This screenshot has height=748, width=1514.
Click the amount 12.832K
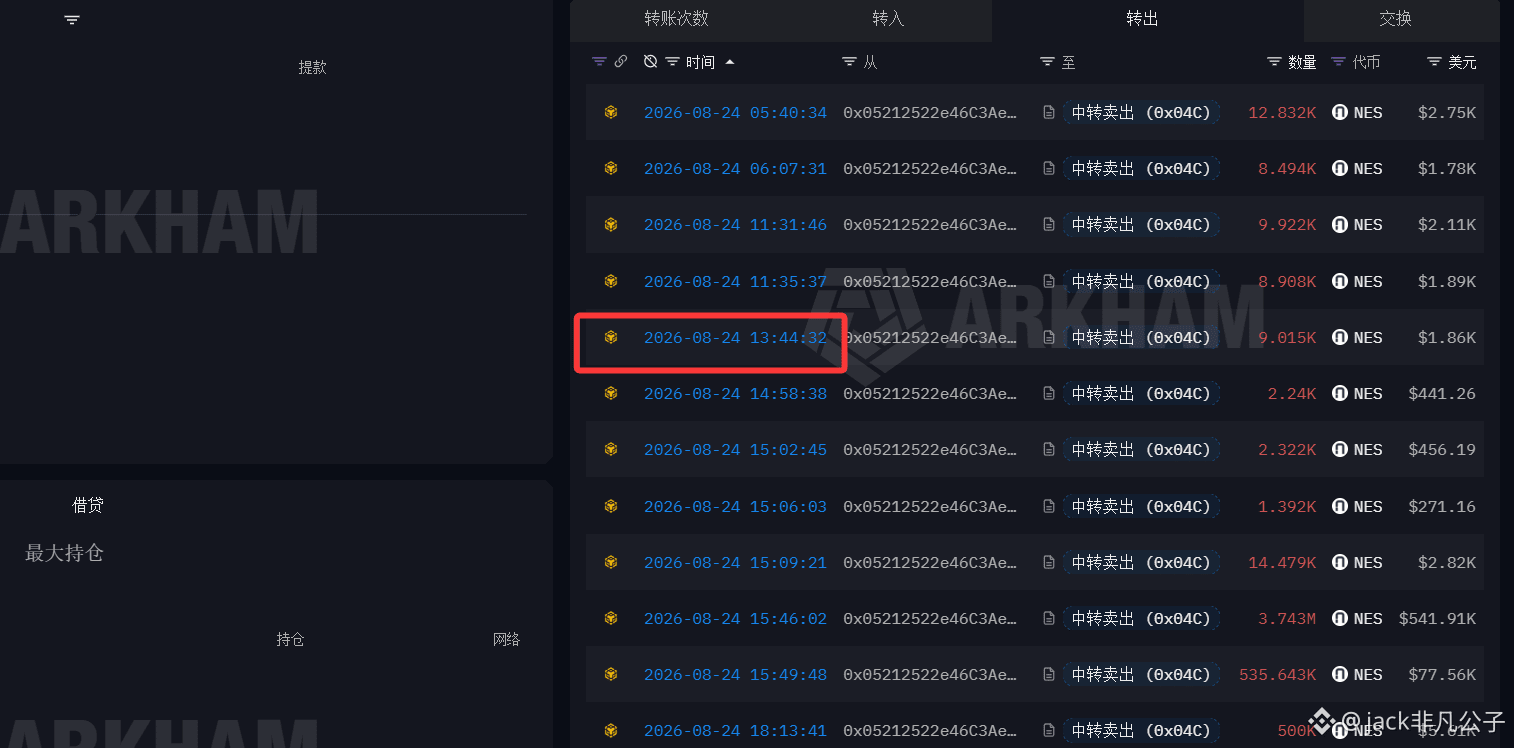[1282, 113]
